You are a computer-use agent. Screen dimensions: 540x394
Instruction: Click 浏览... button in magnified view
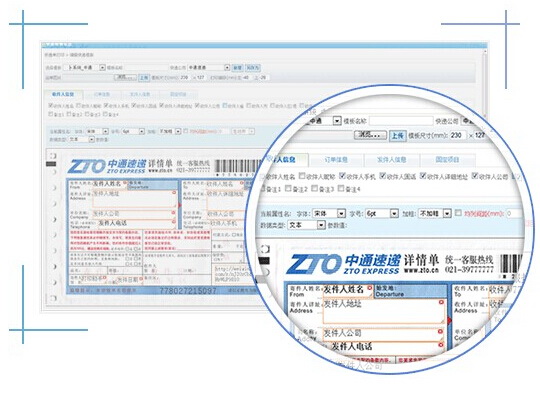tap(371, 135)
